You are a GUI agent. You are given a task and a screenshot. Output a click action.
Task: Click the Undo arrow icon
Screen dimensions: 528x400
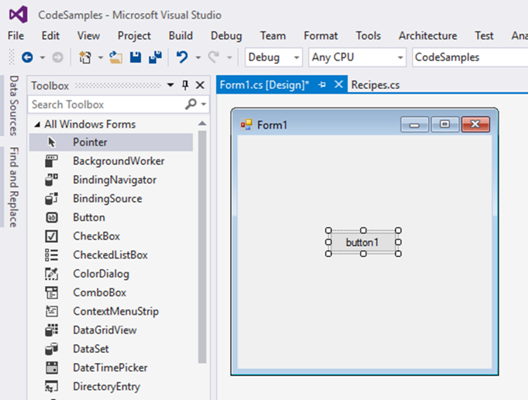[x=182, y=57]
